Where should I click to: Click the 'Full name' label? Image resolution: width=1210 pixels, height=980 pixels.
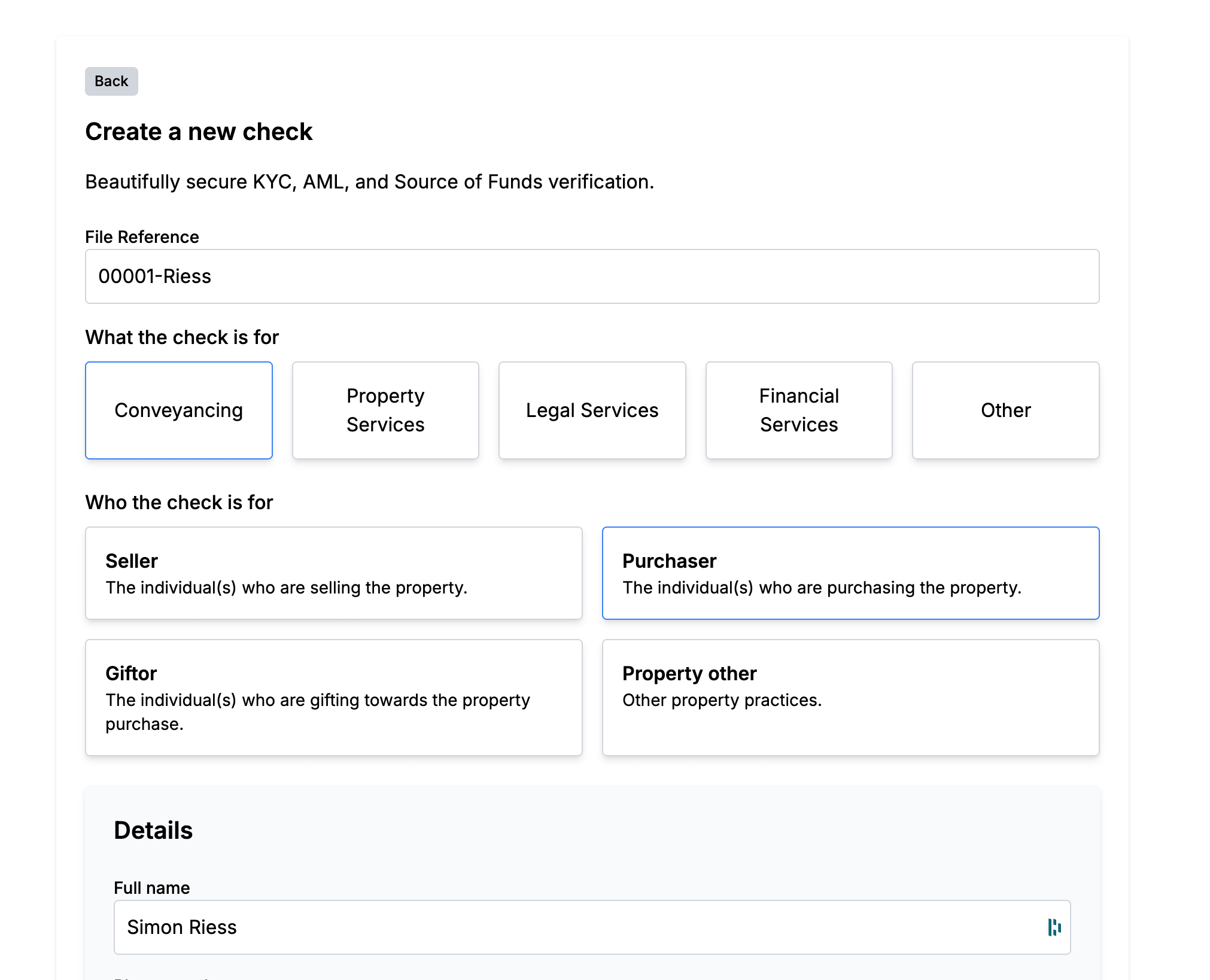point(152,888)
